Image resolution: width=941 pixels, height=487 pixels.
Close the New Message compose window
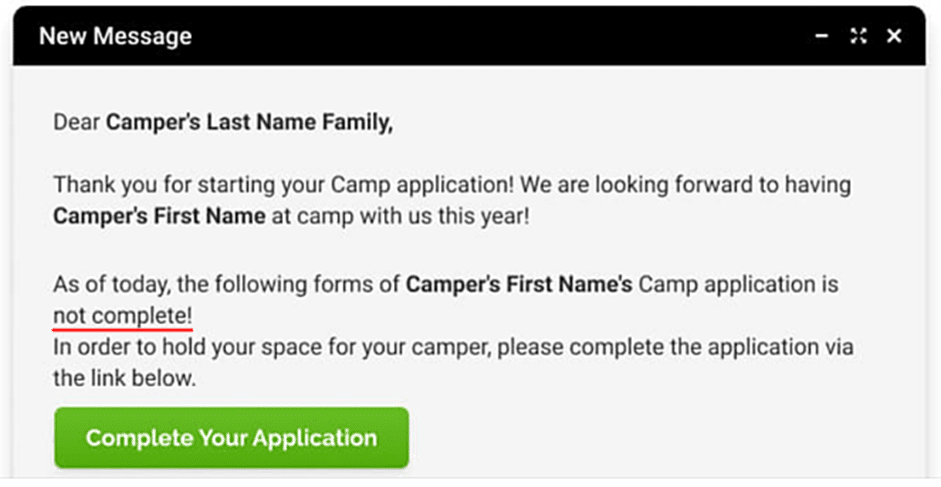coord(894,37)
